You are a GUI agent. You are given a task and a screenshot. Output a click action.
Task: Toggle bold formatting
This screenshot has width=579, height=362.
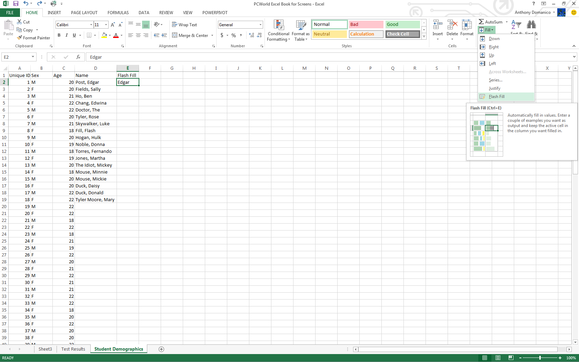[59, 35]
